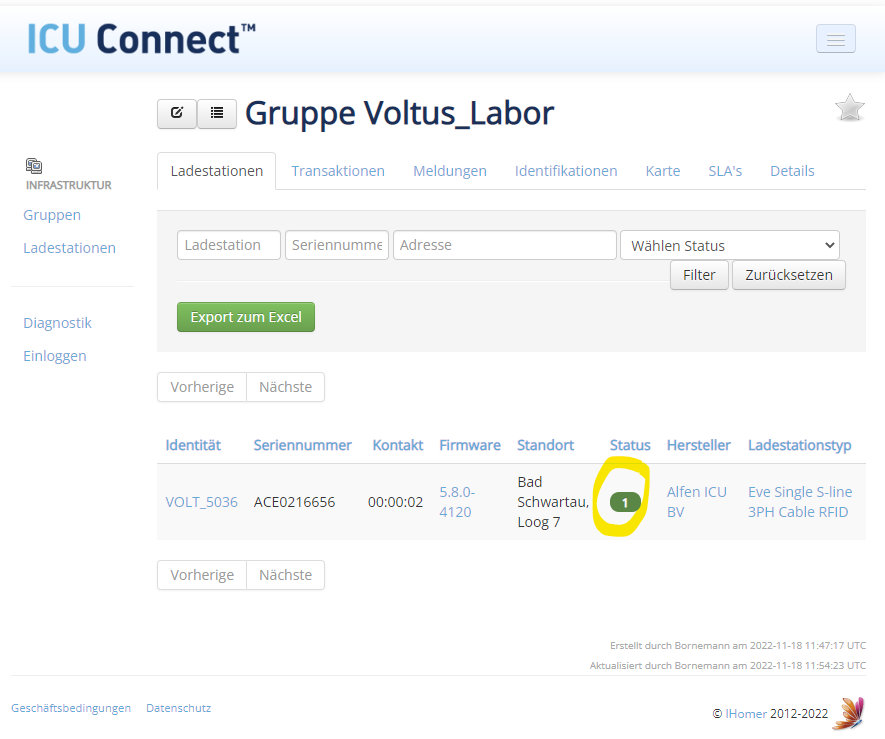885x739 pixels.
Task: Click the edit group pencil icon button
Action: 177,113
